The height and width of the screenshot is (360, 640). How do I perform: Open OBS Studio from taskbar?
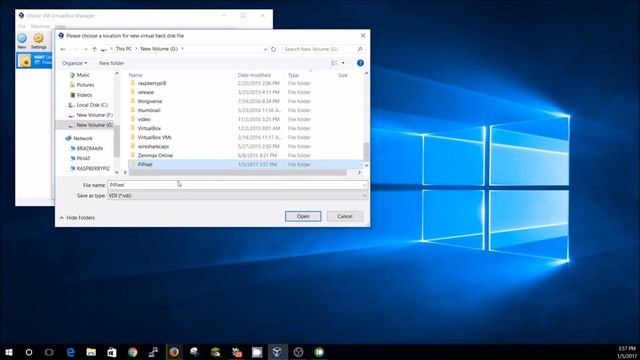298,352
